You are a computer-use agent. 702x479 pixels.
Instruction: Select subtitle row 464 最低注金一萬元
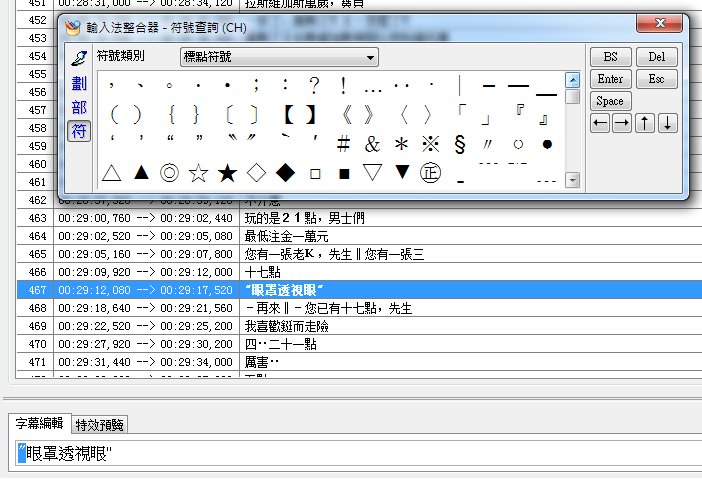[x=359, y=236]
